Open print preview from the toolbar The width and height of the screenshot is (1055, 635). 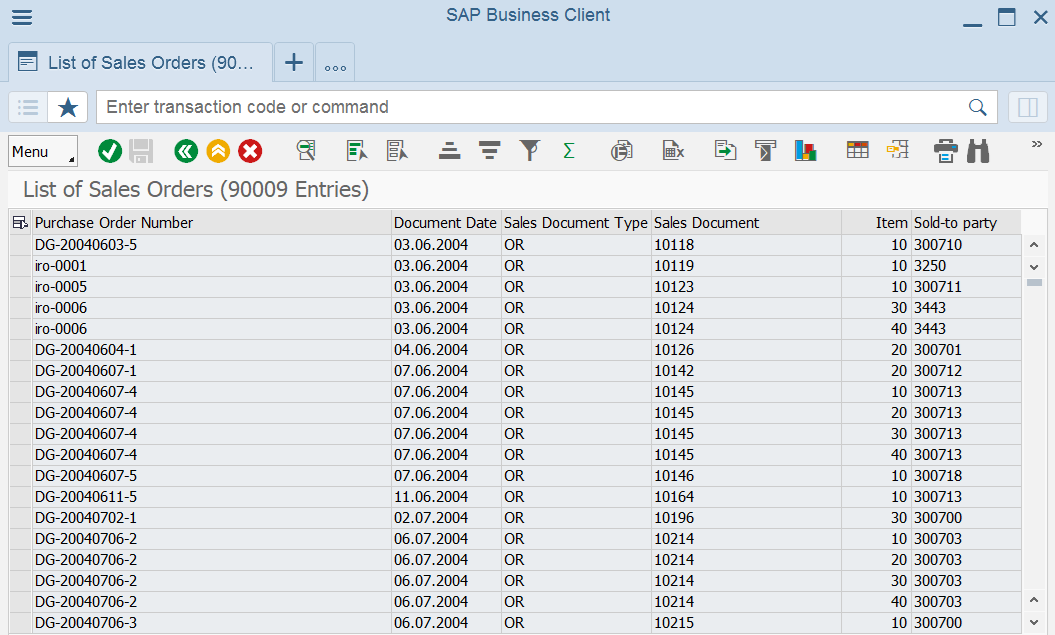pos(622,151)
